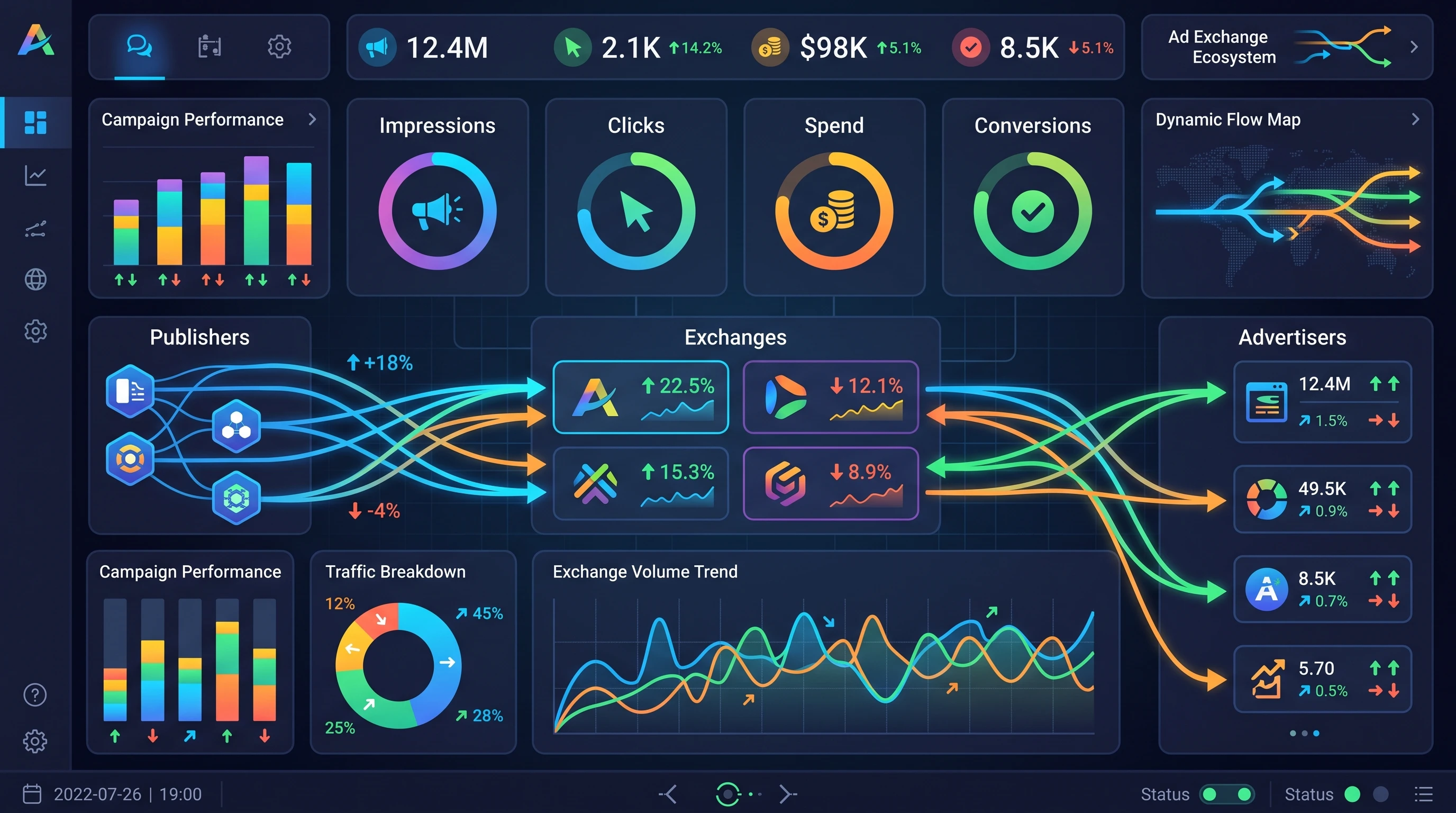Click the 12% red traffic segment
The height and width of the screenshot is (813, 1456).
(x=379, y=620)
